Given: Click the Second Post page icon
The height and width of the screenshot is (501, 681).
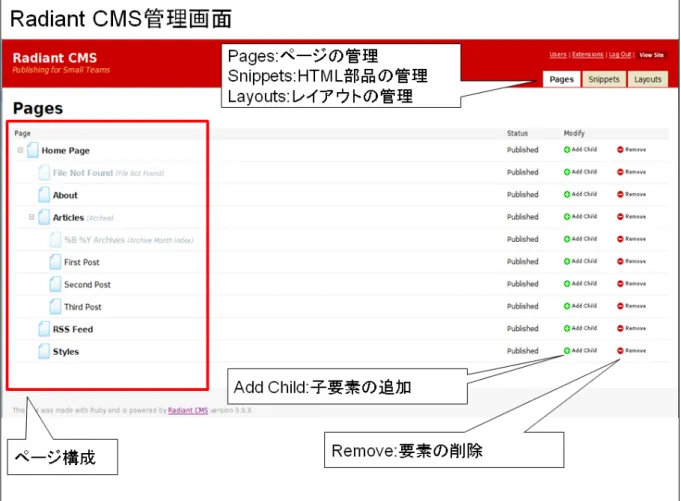Looking at the screenshot, I should (55, 284).
